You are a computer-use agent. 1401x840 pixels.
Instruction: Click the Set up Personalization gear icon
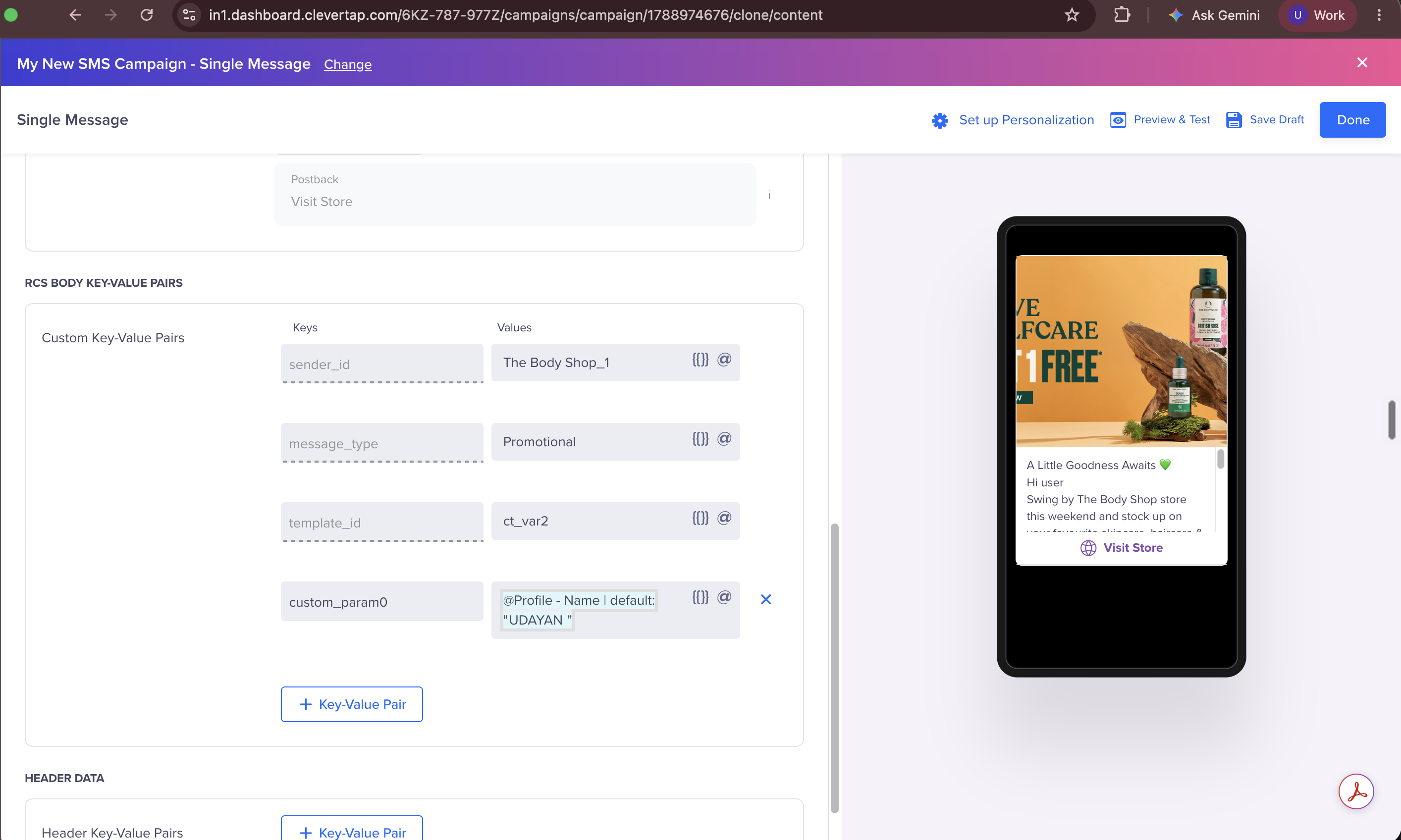coord(940,120)
